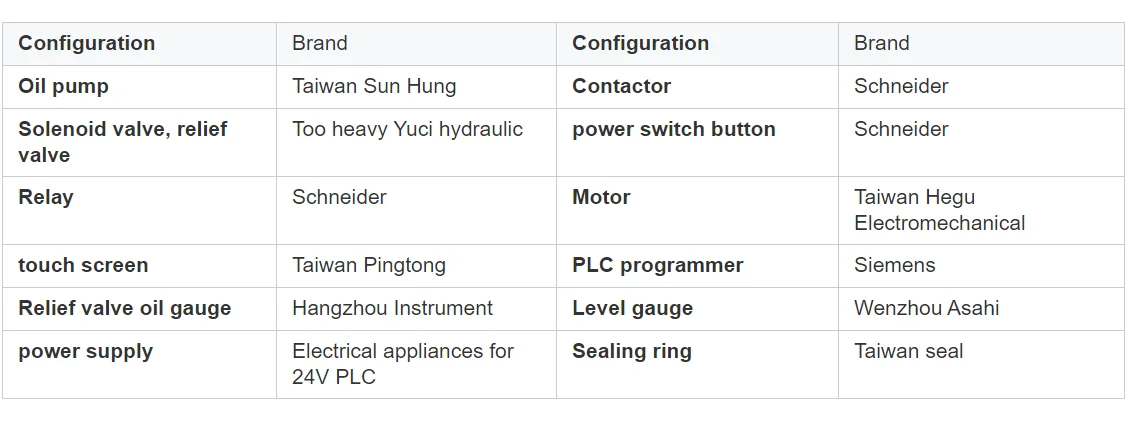Click "Electrical appliances for 24V PLC" text

tap(402, 364)
